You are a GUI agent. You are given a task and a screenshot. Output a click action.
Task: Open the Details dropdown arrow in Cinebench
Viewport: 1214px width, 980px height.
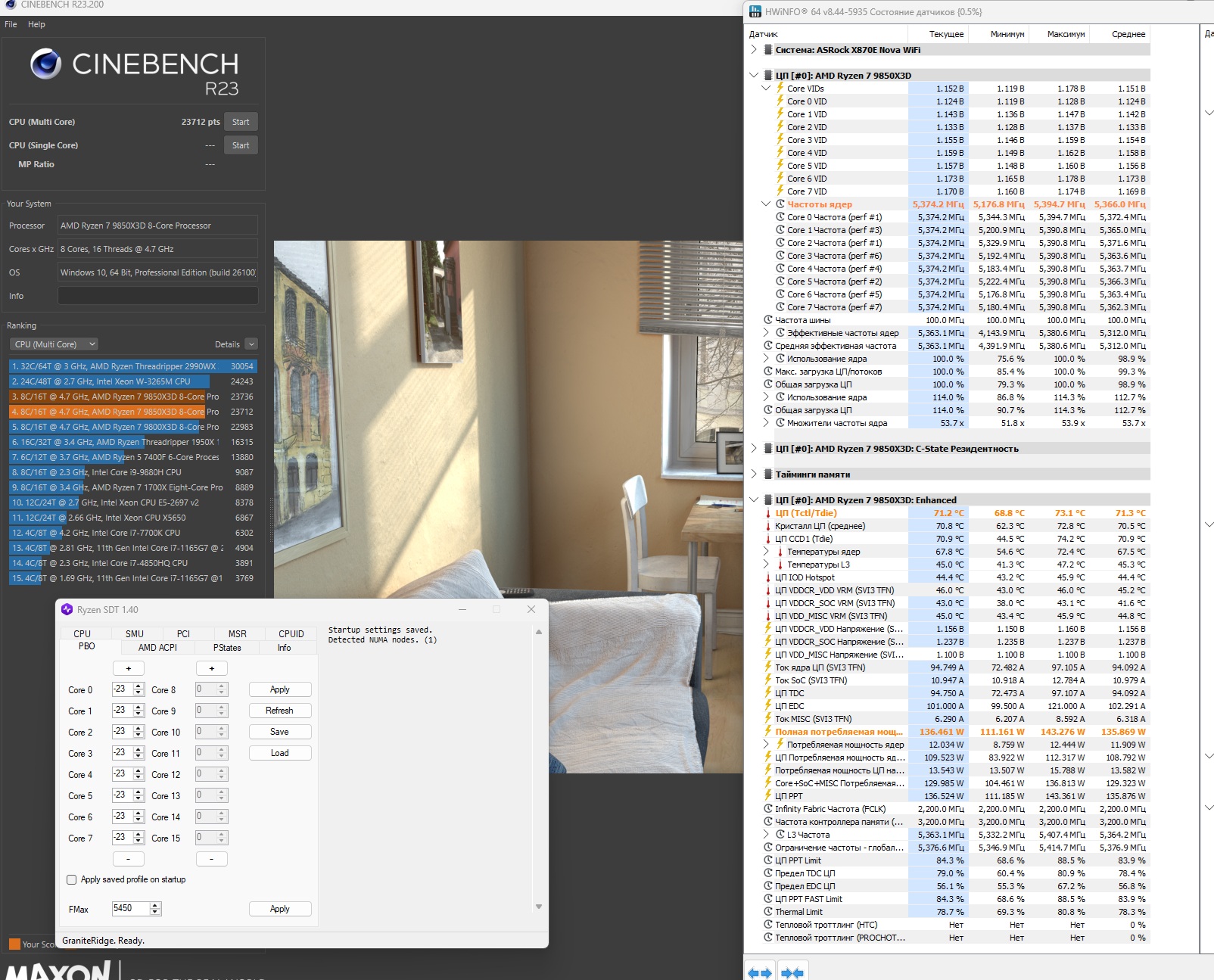[x=252, y=344]
